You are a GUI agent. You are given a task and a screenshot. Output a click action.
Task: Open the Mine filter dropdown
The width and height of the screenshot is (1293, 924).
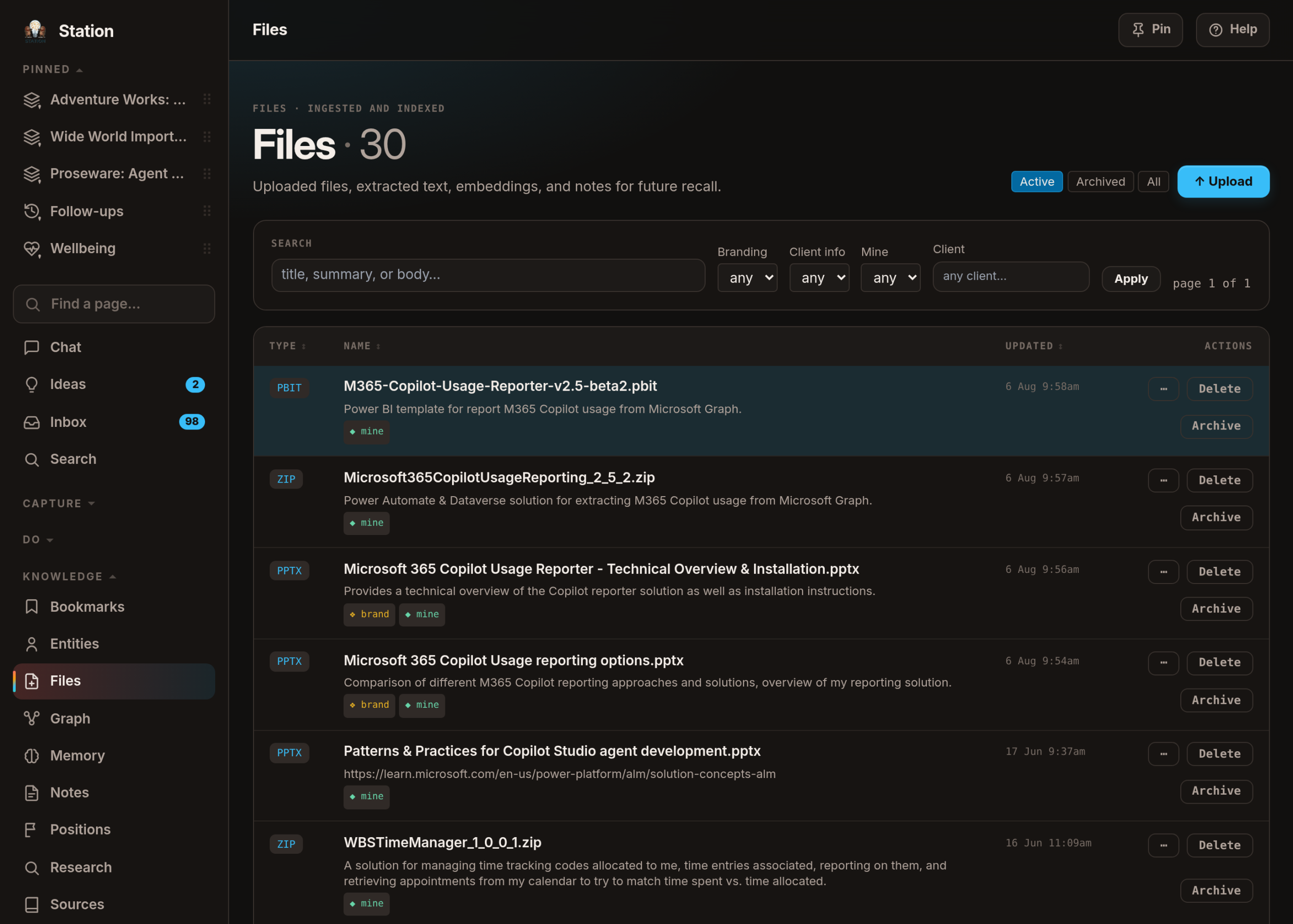[x=890, y=278]
